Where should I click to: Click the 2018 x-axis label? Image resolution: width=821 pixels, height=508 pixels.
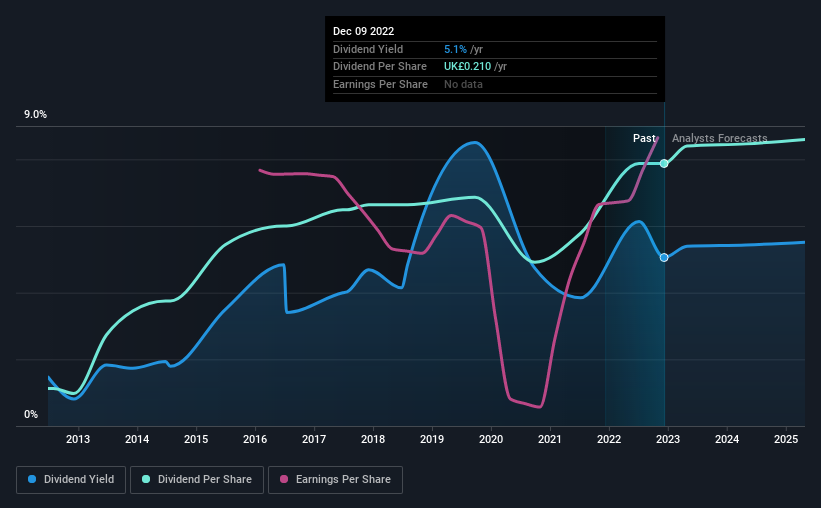(x=373, y=439)
